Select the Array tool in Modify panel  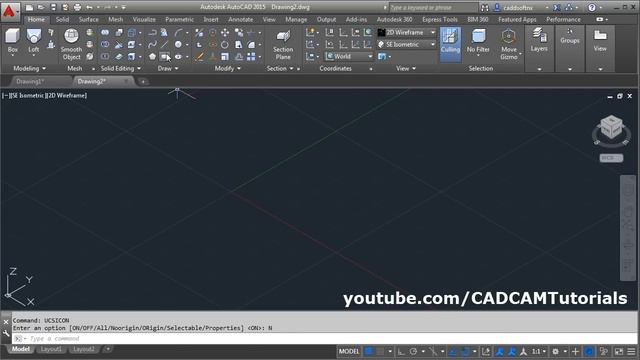[251, 56]
